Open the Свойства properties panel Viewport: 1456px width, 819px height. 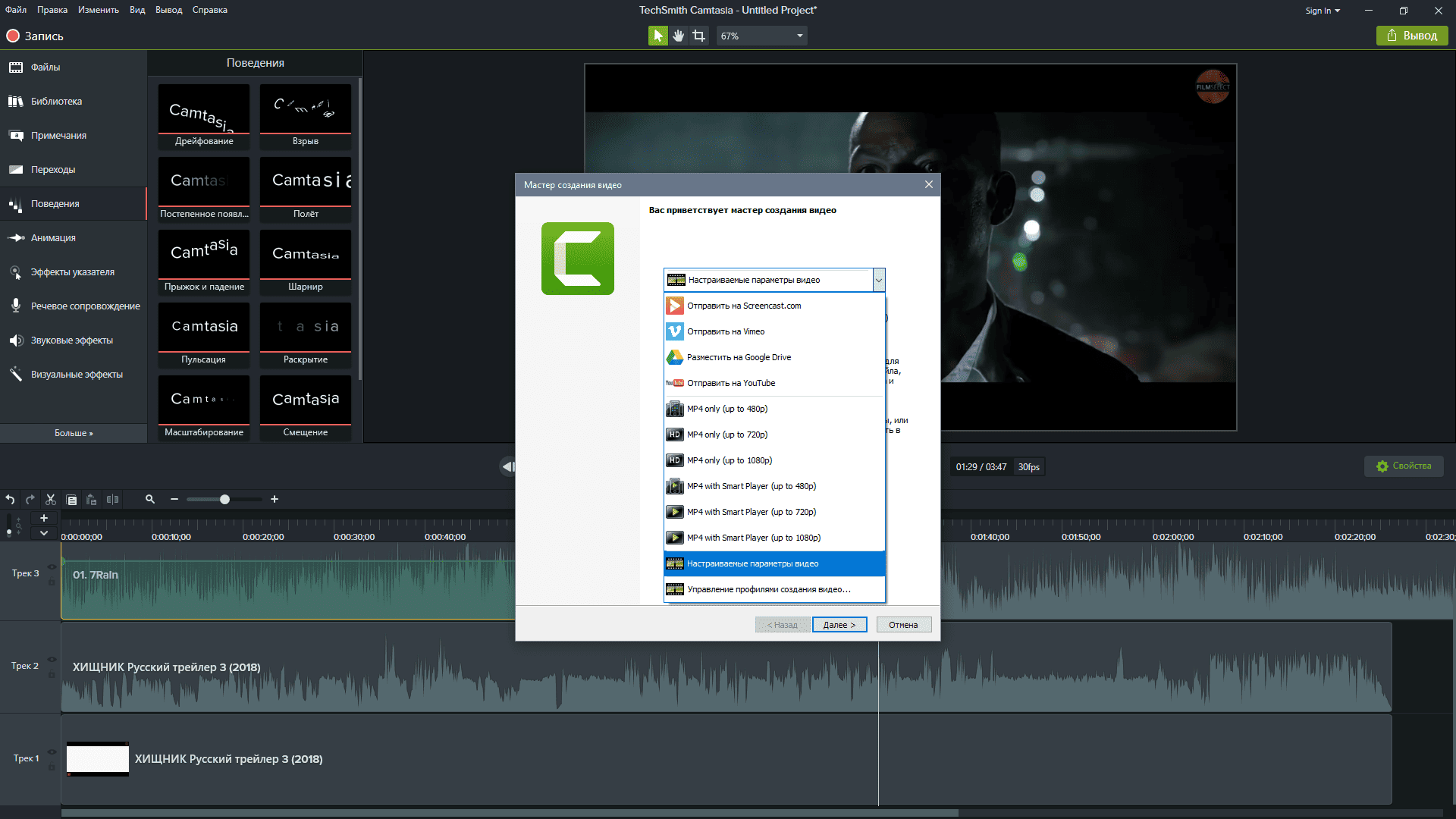1404,466
